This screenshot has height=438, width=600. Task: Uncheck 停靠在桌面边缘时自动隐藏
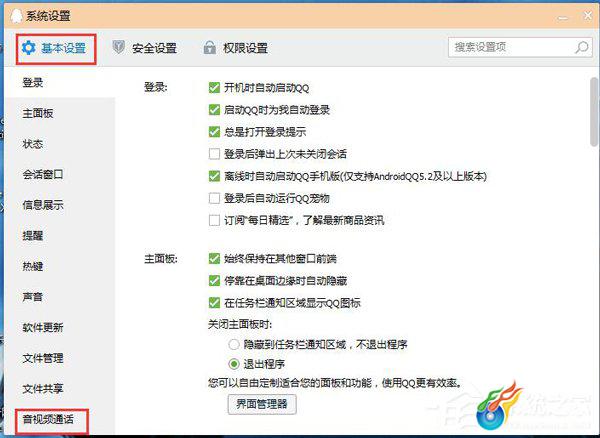click(214, 281)
